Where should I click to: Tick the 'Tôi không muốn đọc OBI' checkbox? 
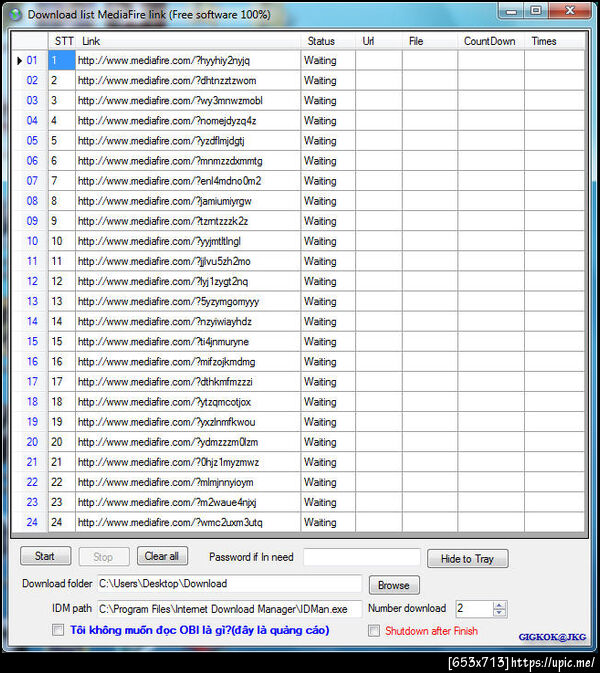coord(58,630)
